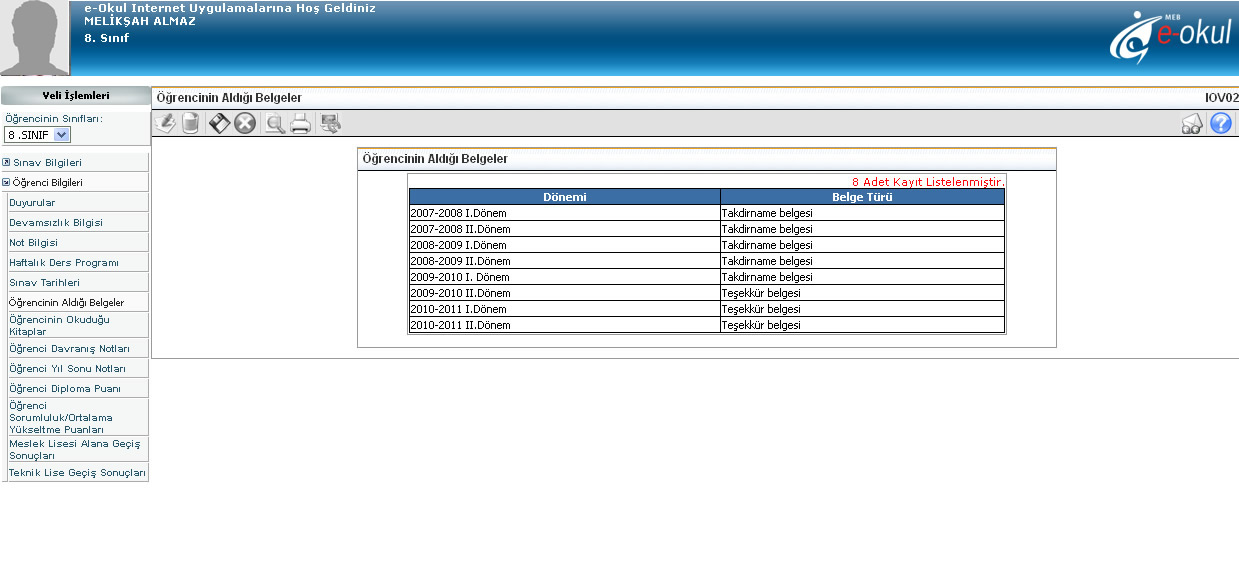Open Duyurular menu item

pos(32,202)
